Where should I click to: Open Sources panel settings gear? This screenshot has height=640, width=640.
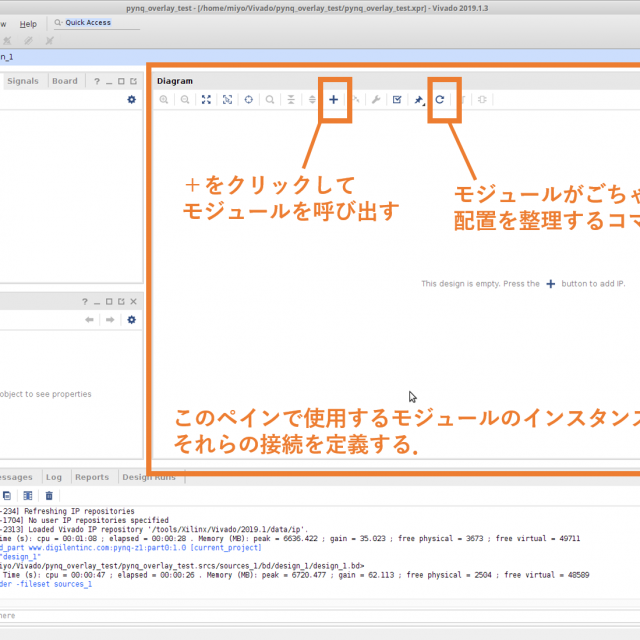coord(131,100)
